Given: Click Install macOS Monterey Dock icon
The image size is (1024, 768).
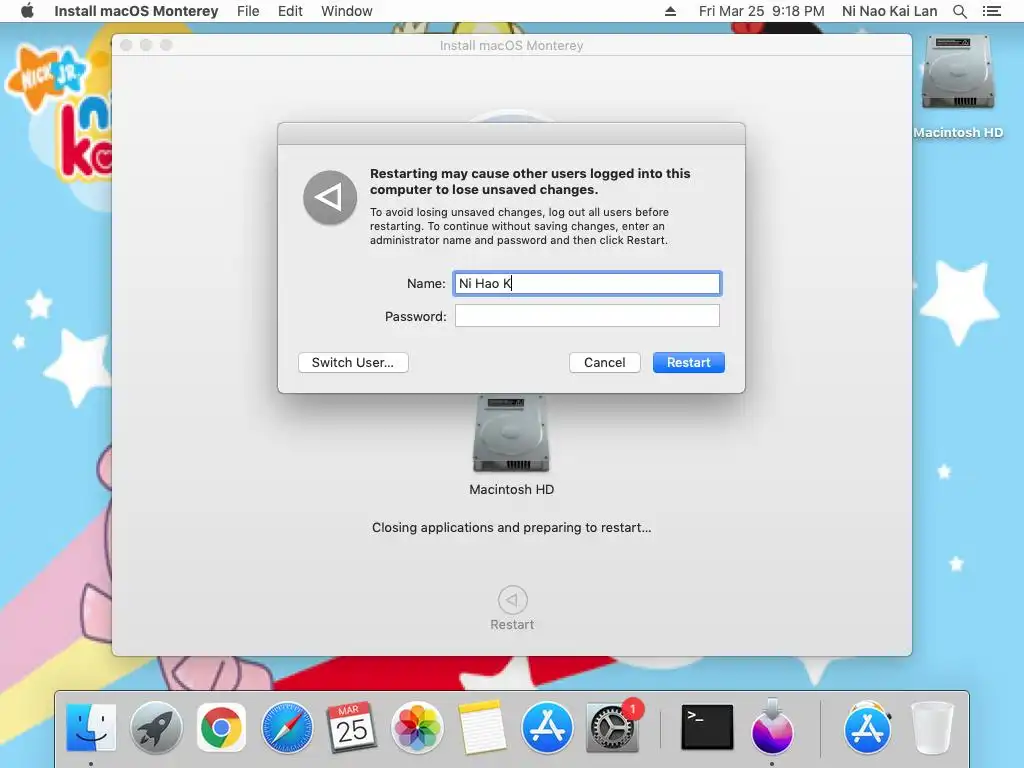Looking at the screenshot, I should (772, 728).
